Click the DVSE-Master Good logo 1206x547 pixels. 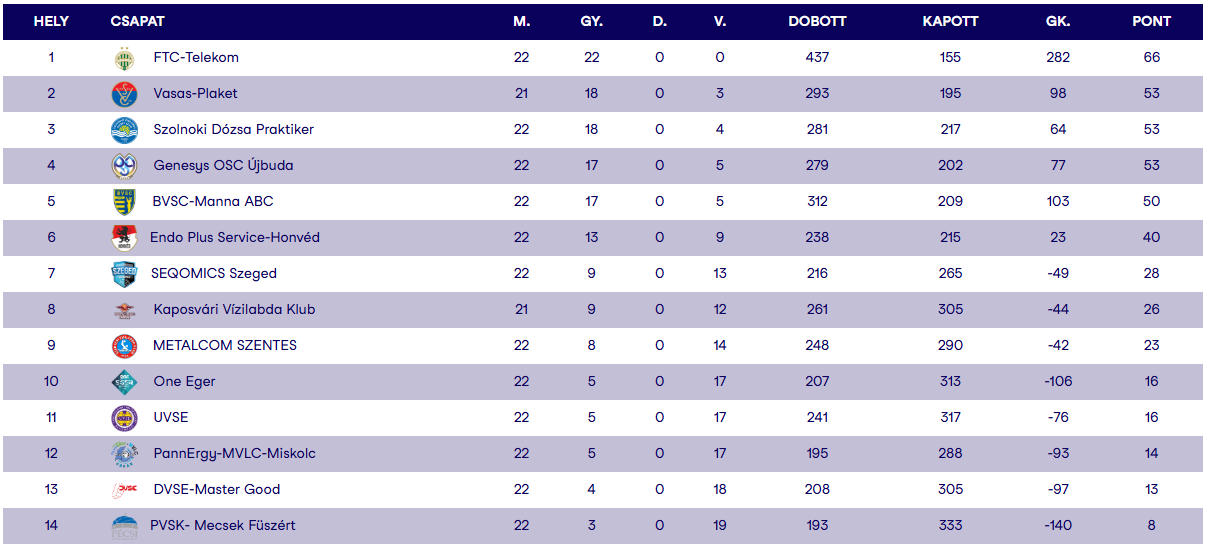point(124,490)
